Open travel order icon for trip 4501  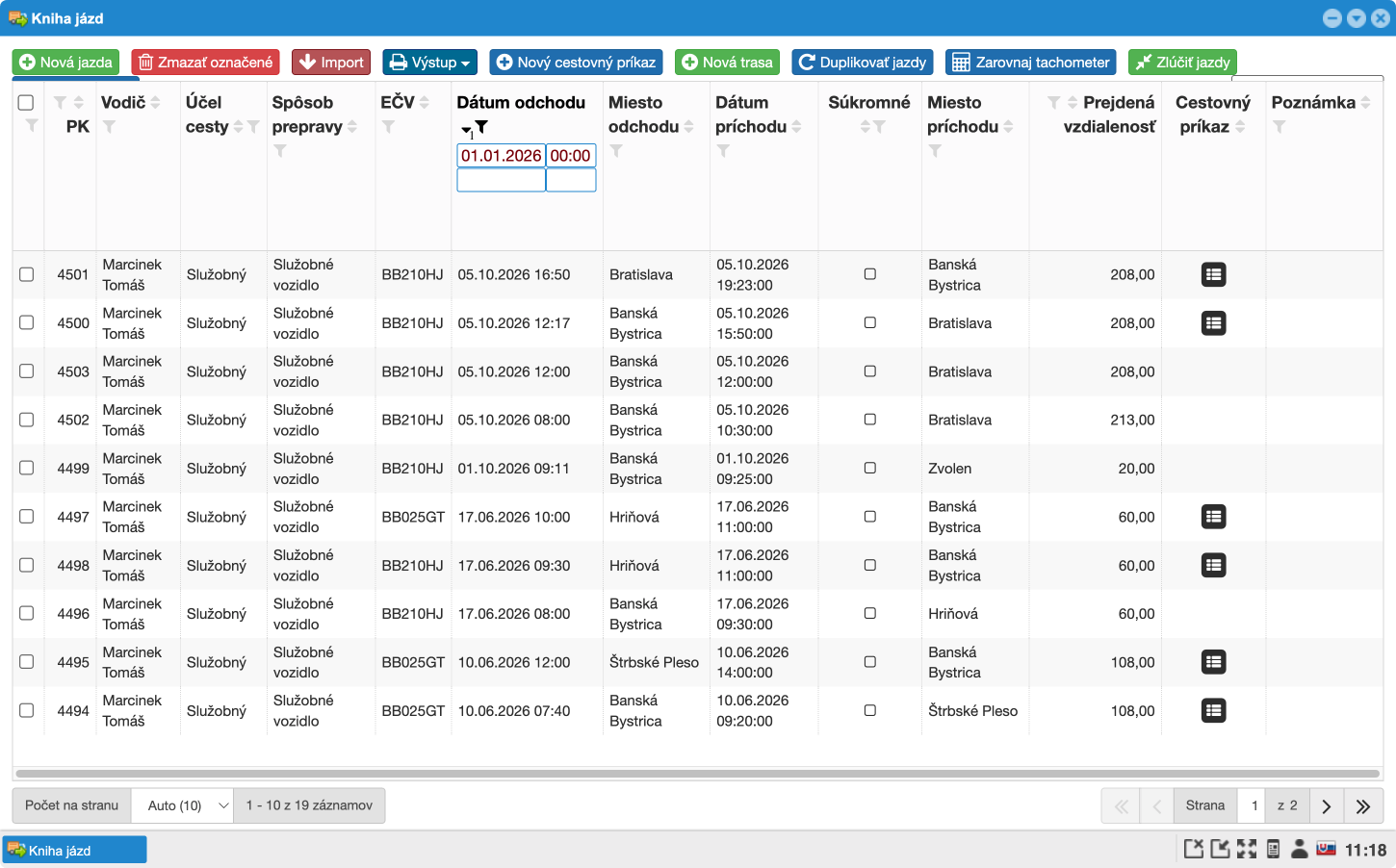coord(1213,275)
